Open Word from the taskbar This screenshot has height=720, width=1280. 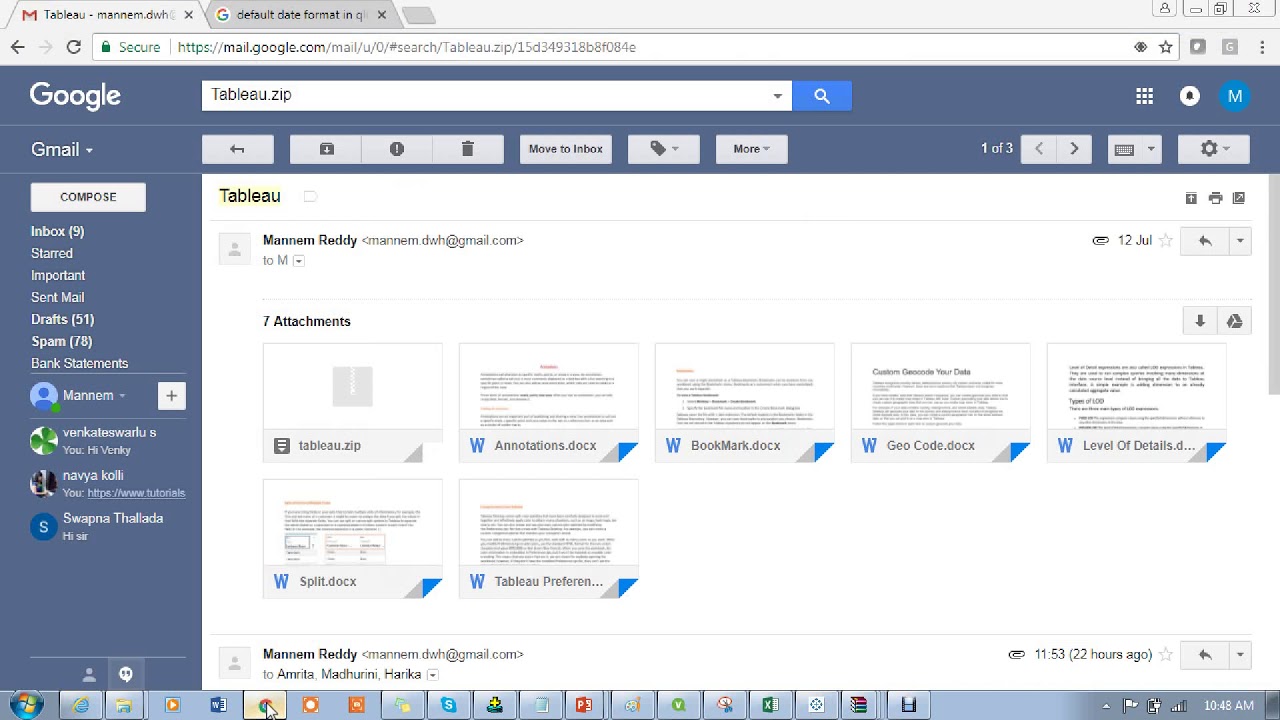[218, 706]
